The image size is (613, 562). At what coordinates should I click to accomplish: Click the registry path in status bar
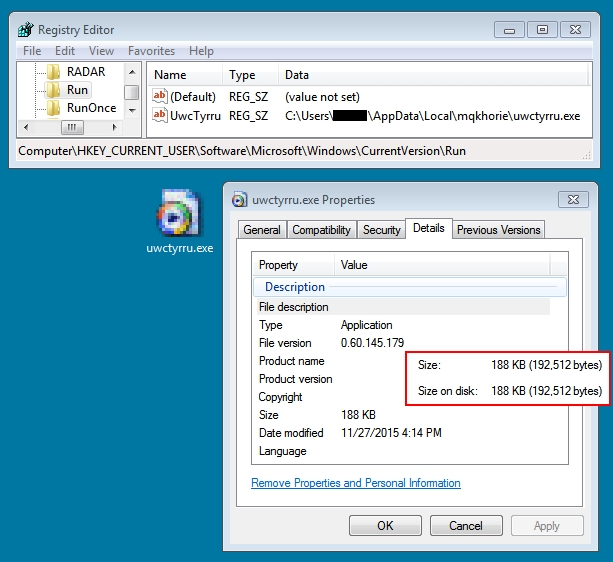[242, 151]
